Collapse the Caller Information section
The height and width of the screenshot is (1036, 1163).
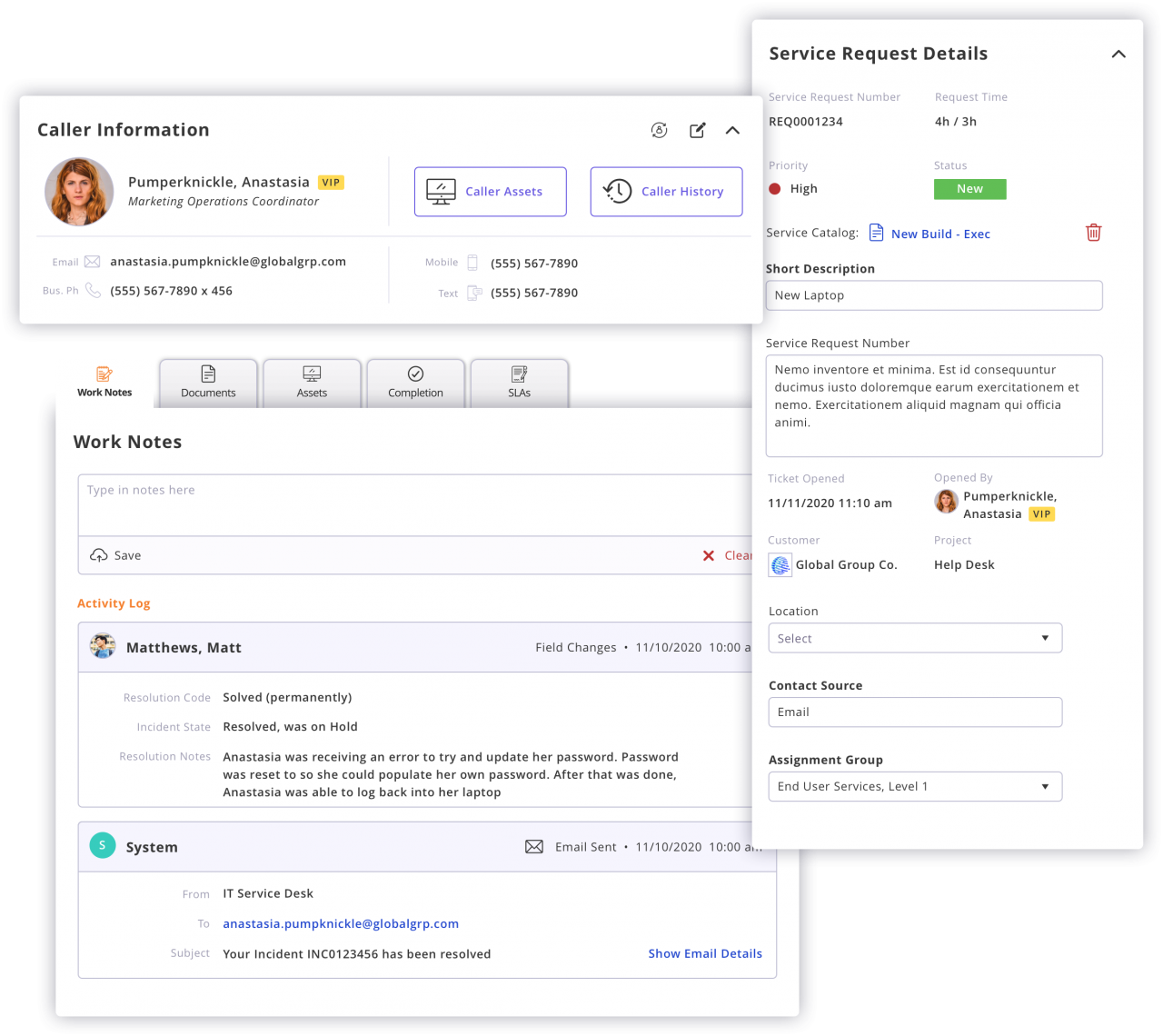[732, 130]
